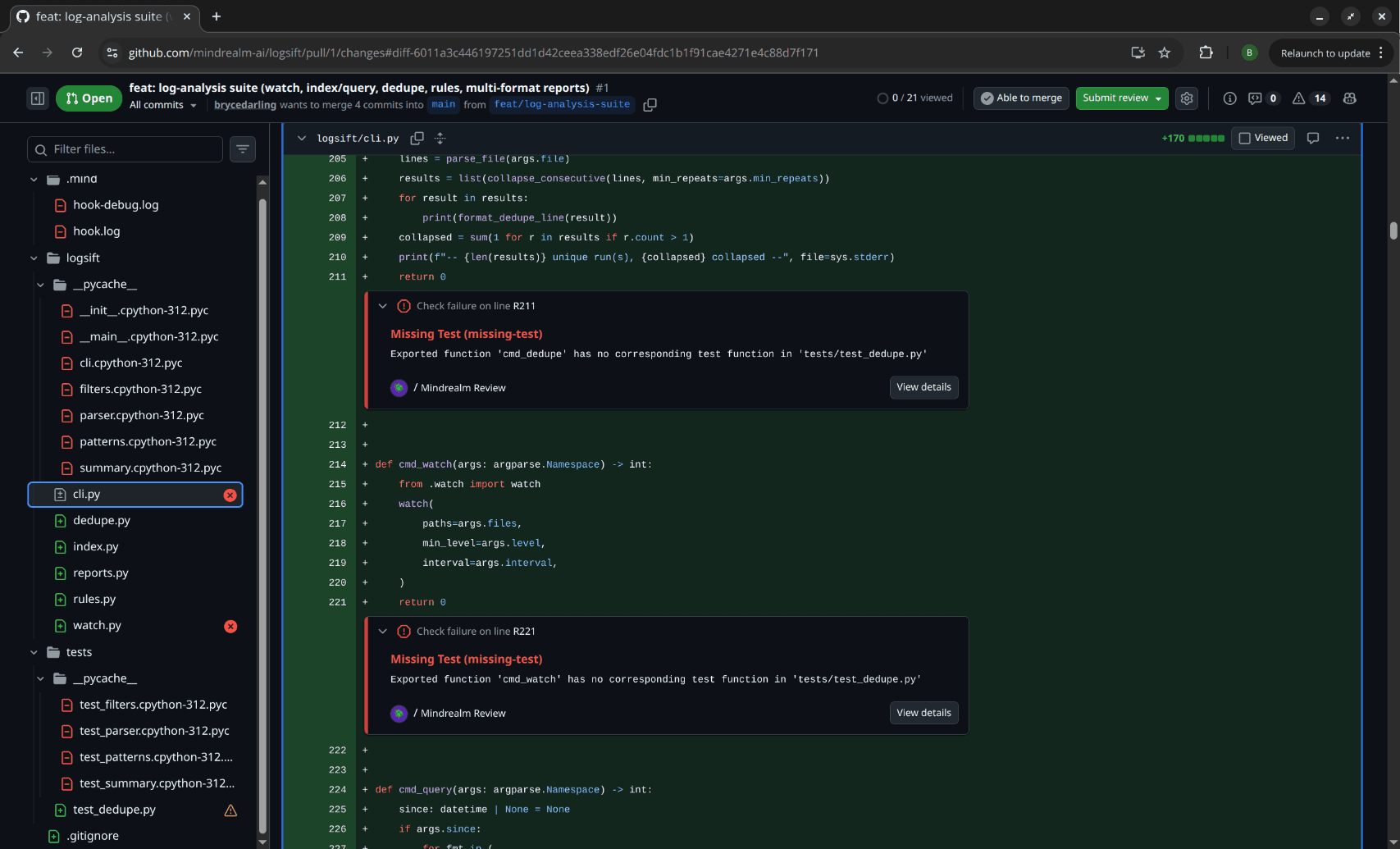Collapse the check failure on R221
This screenshot has height=849, width=1400.
[x=382, y=632]
